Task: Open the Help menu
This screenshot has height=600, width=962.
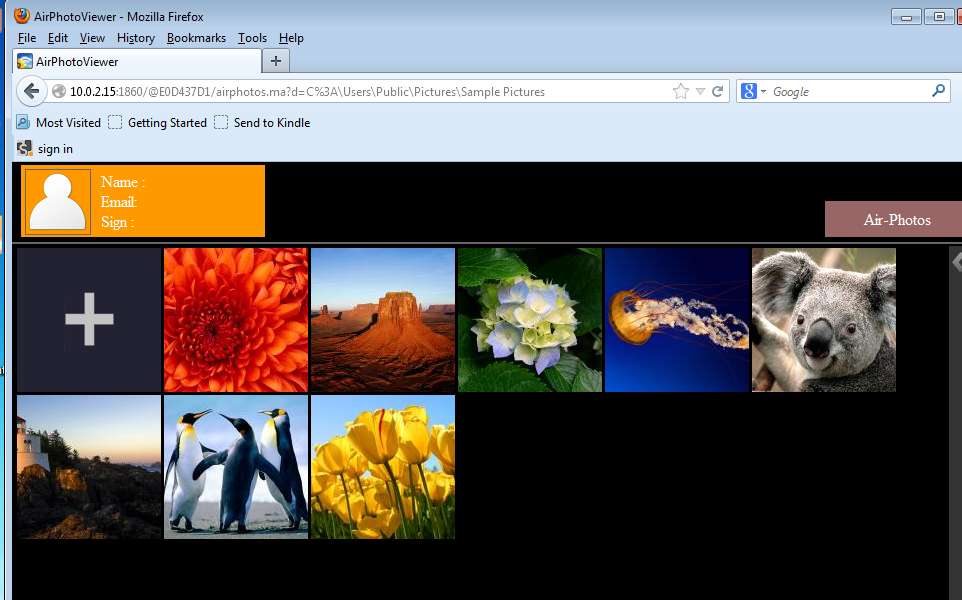Action: 291,38
